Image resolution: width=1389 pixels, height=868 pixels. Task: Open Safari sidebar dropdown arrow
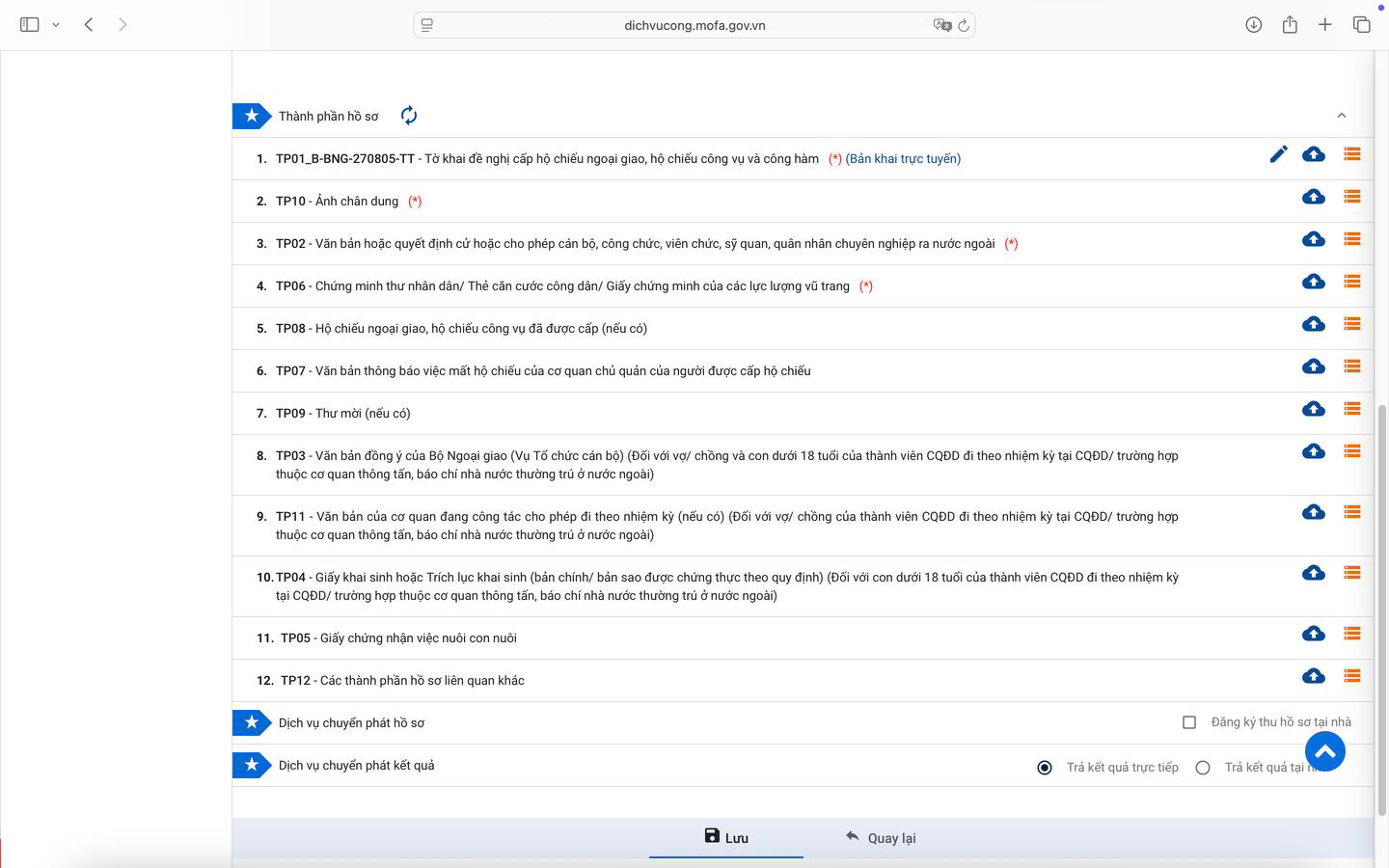pyautogui.click(x=56, y=25)
